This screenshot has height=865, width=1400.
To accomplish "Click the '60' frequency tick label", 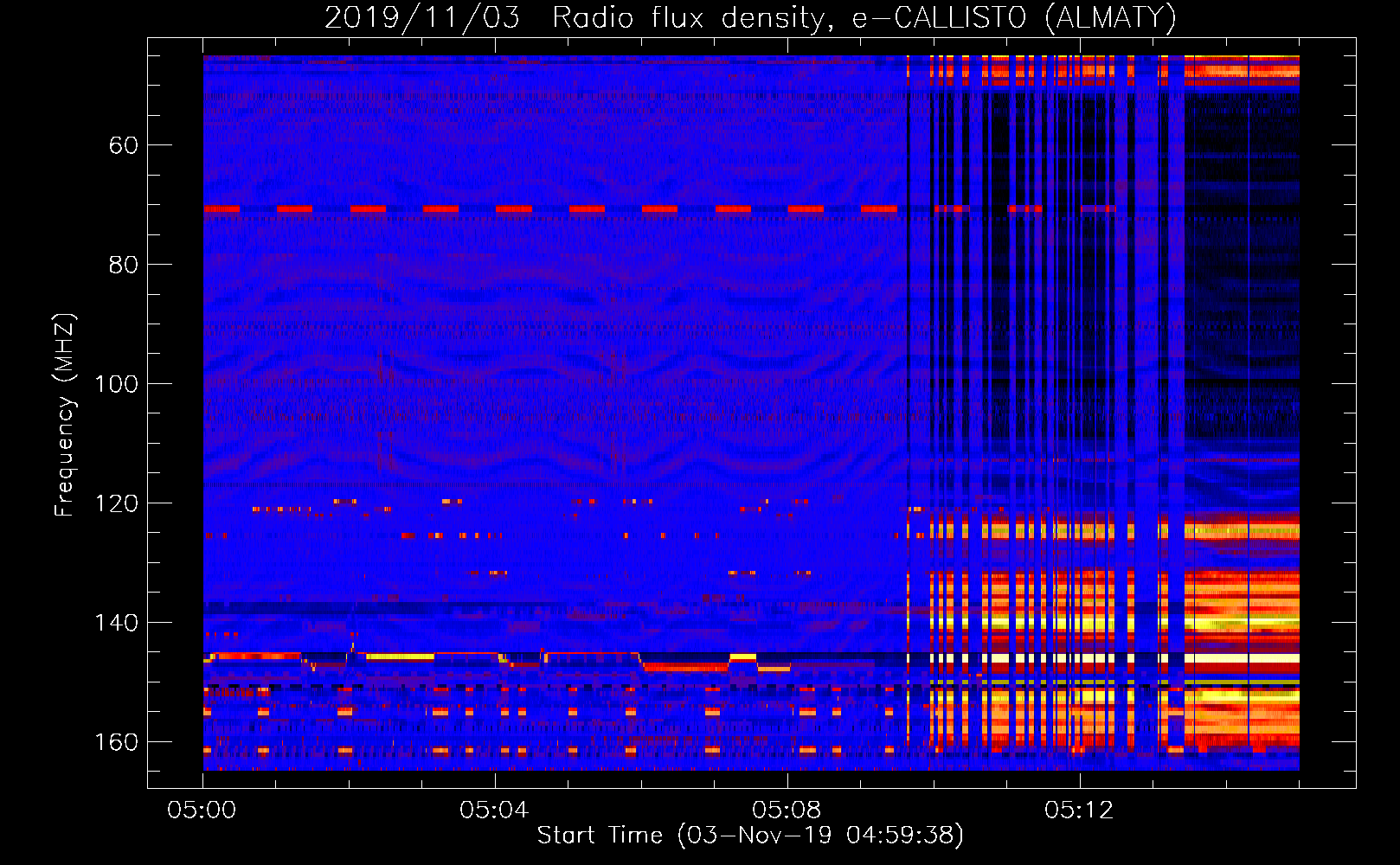I will pos(124,145).
